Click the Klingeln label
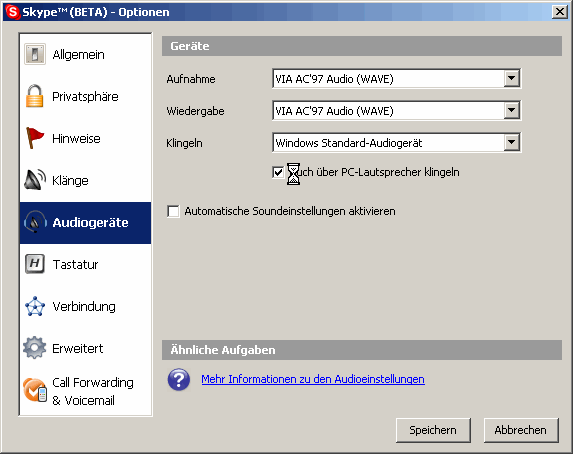Image resolution: width=573 pixels, height=454 pixels. click(184, 143)
